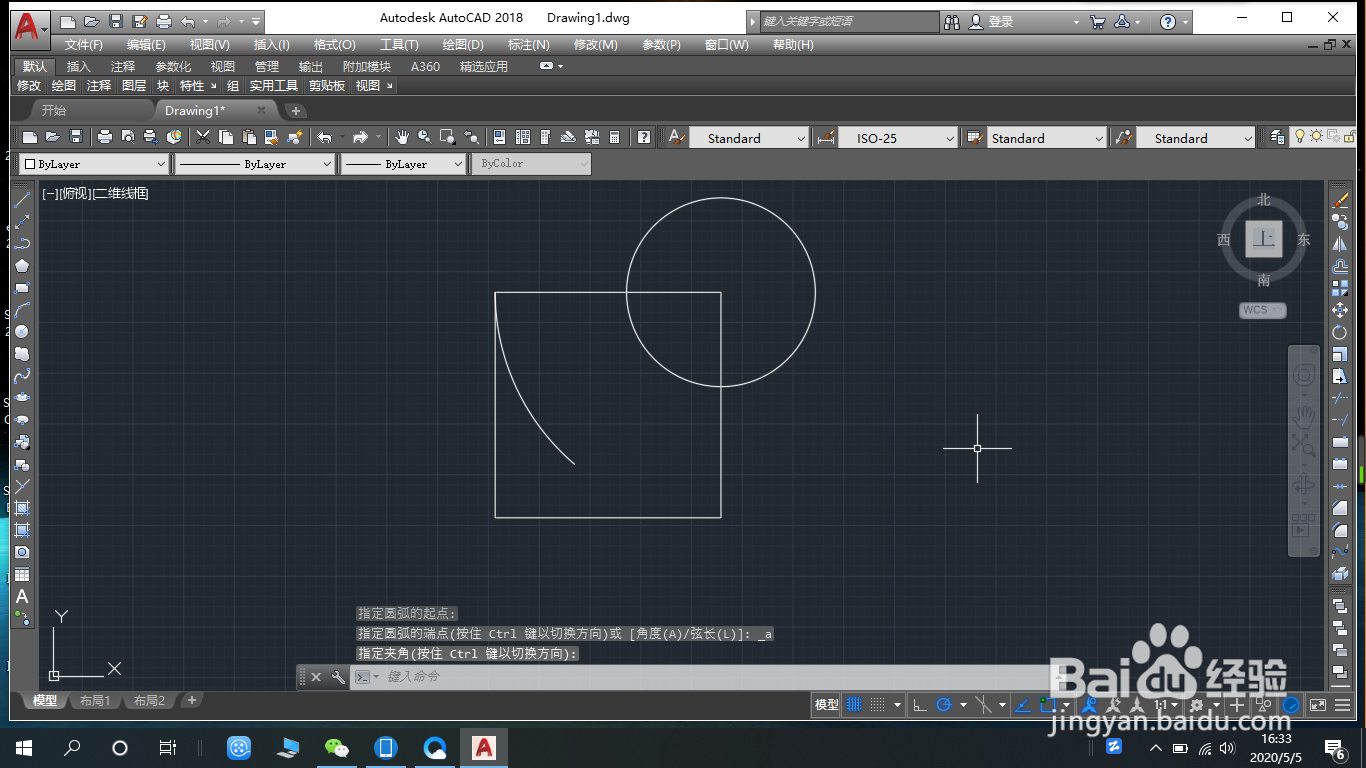
Task: Click the WCS coordinate system button
Action: coord(1262,310)
